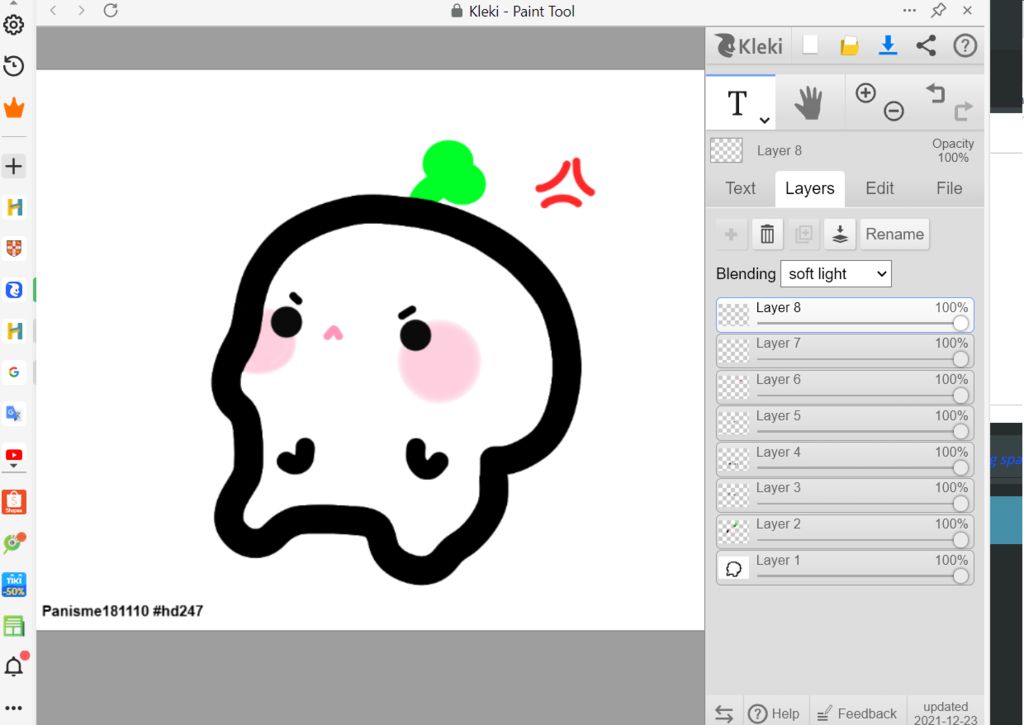Open Shopee from the sidebar

pos(14,502)
